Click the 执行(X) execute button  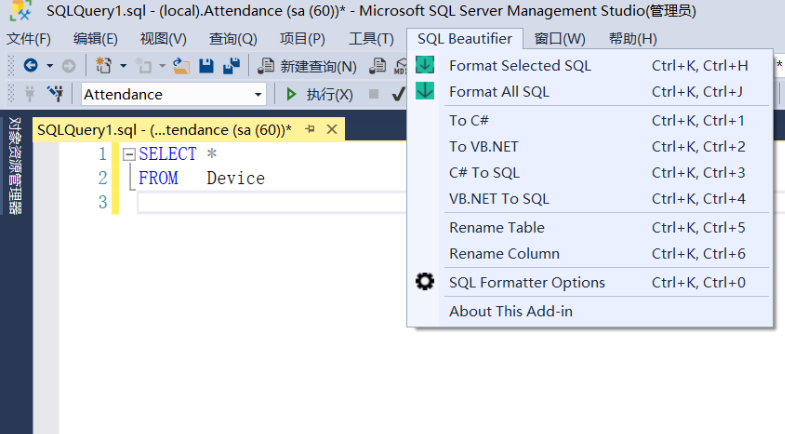(x=319, y=94)
